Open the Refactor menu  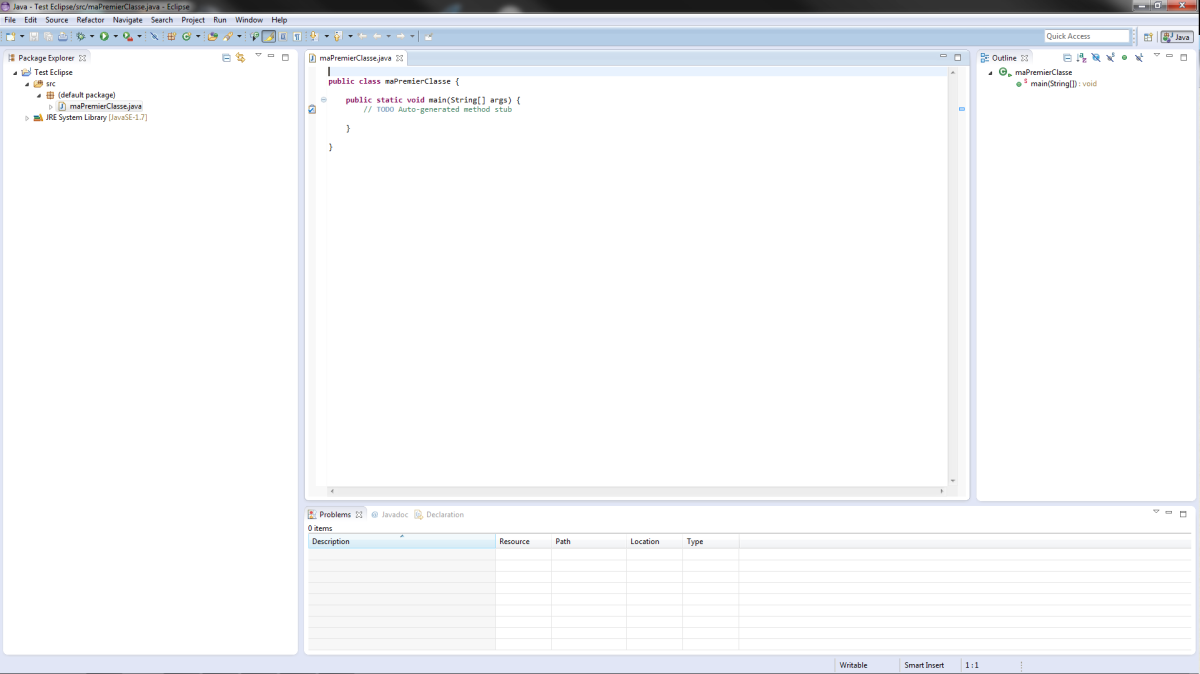coord(90,20)
